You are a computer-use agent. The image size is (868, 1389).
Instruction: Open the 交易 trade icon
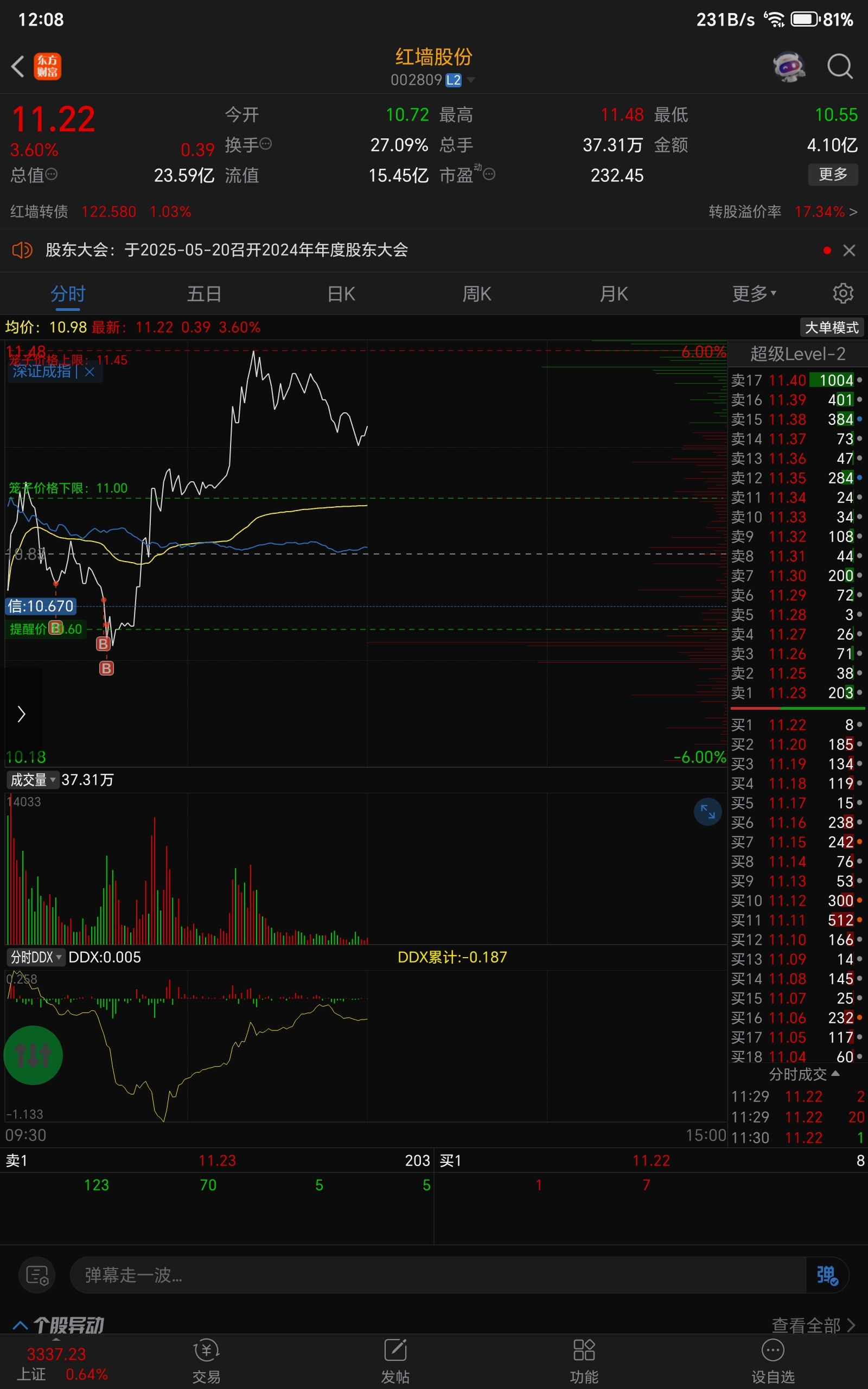tap(207, 1361)
